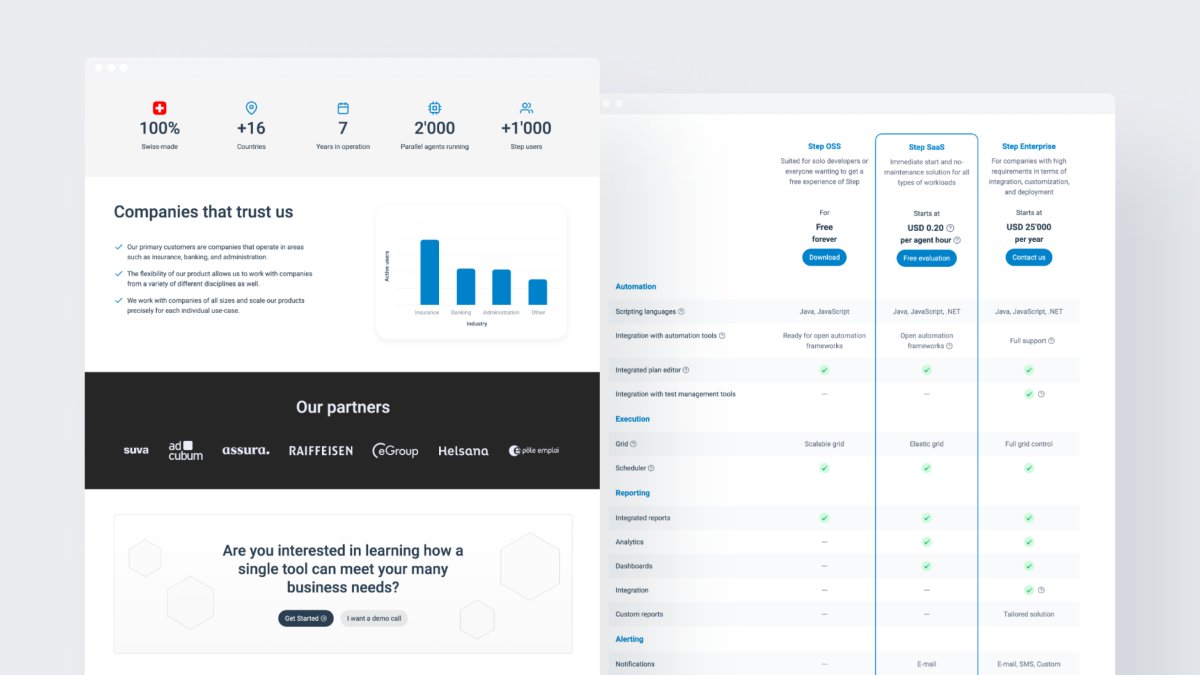Click the Countries location pin icon

251,108
